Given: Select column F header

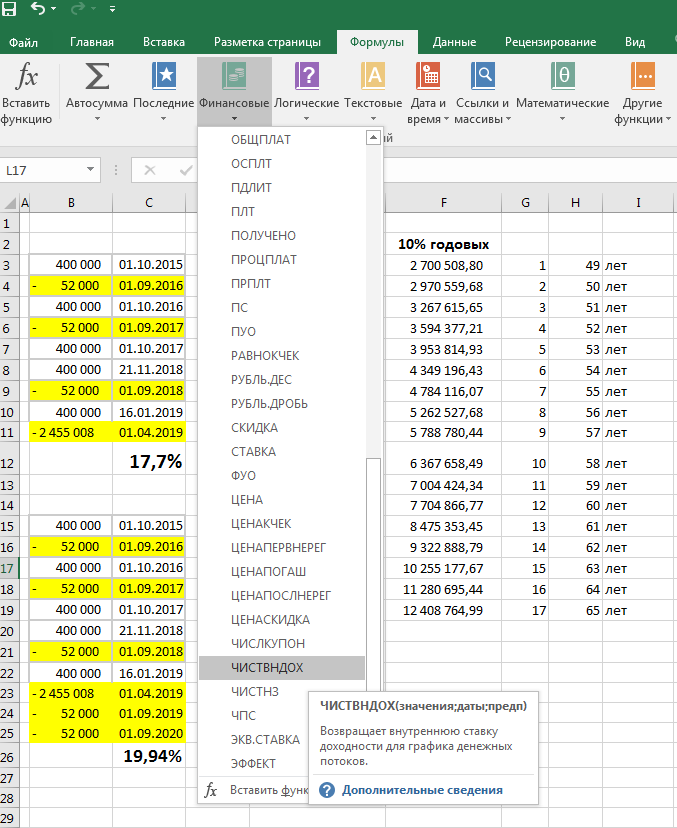Looking at the screenshot, I should (x=444, y=203).
